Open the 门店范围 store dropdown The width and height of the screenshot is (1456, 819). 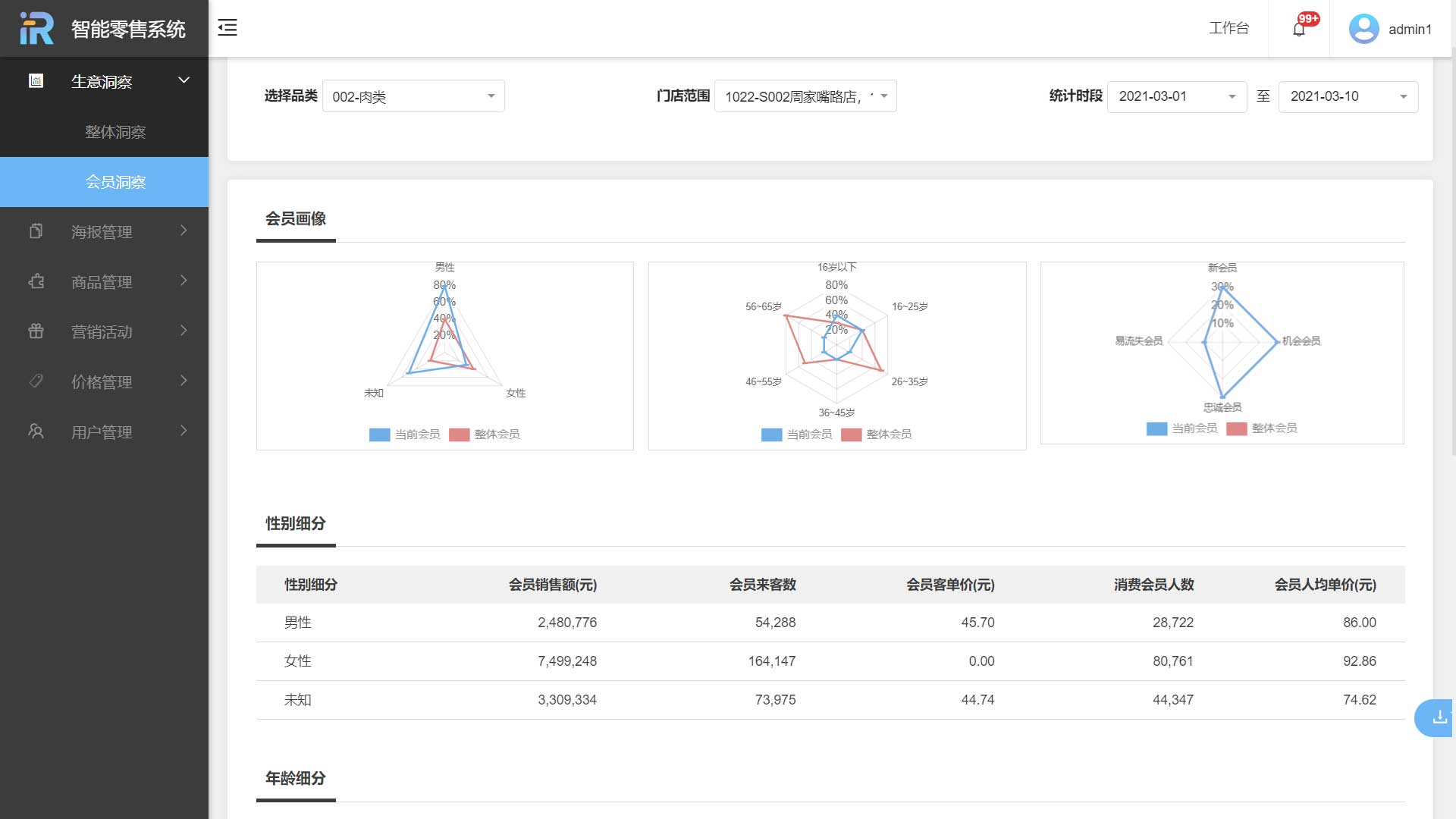point(805,96)
